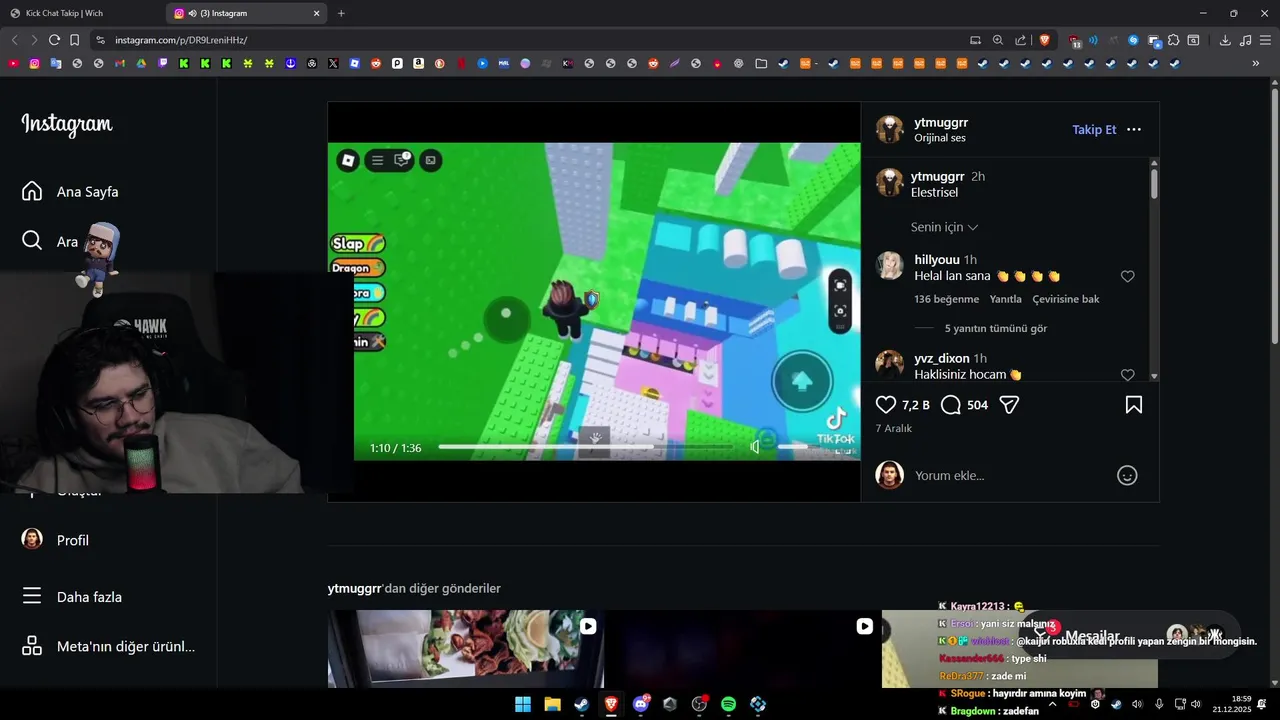
Task: Like hillyouu's comment
Action: coord(1127,277)
